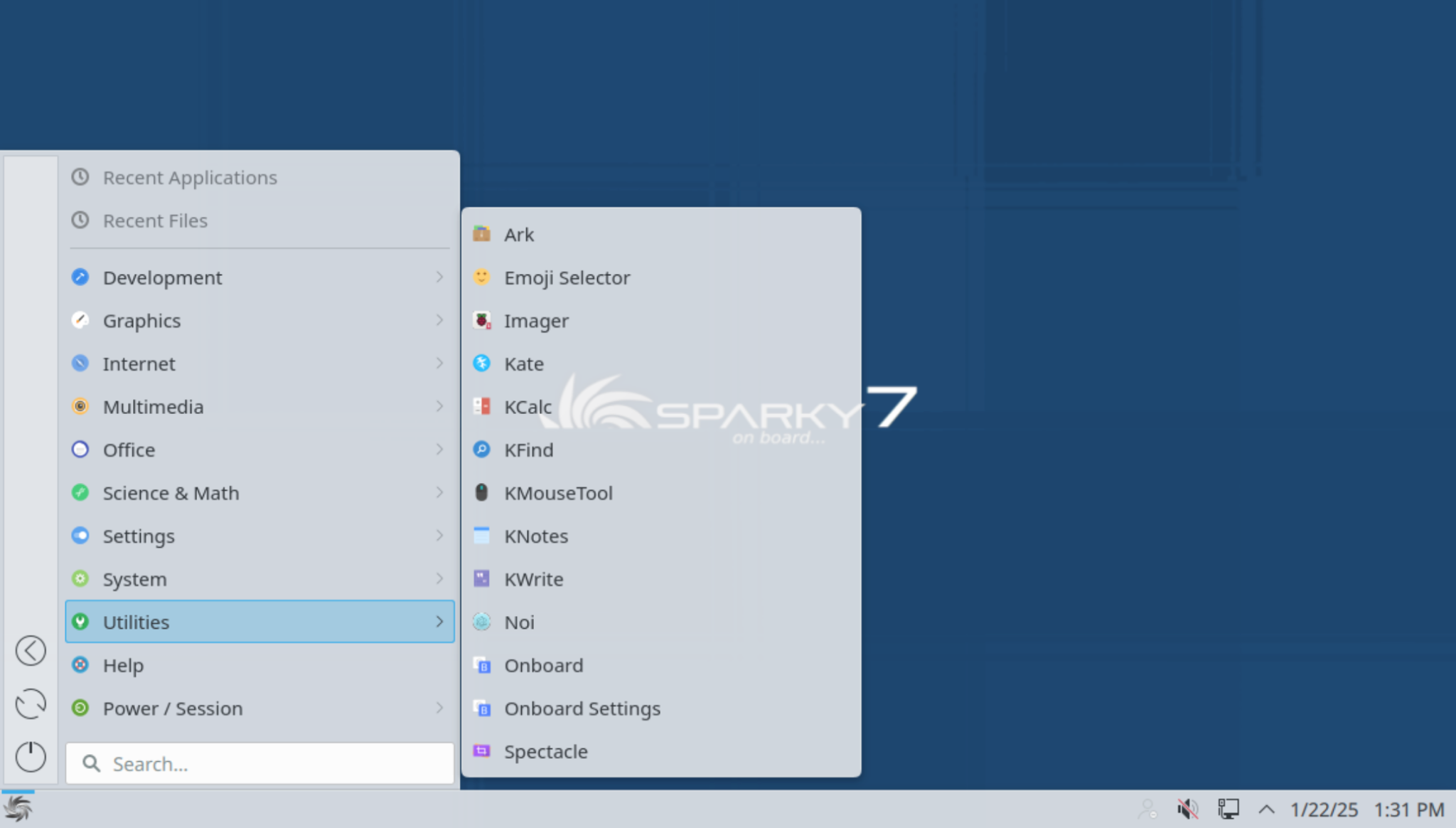Viewport: 1456px width, 828px height.
Task: Open the Sparky application menu launcher
Action: point(19,808)
